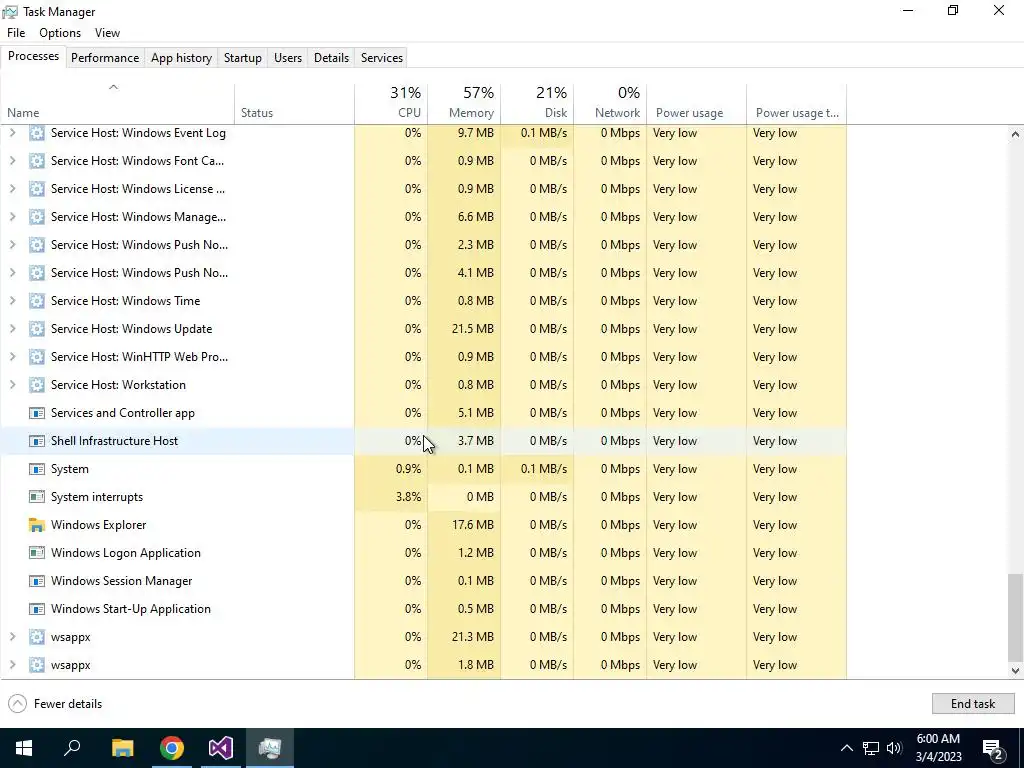Open the File menu

(16, 33)
